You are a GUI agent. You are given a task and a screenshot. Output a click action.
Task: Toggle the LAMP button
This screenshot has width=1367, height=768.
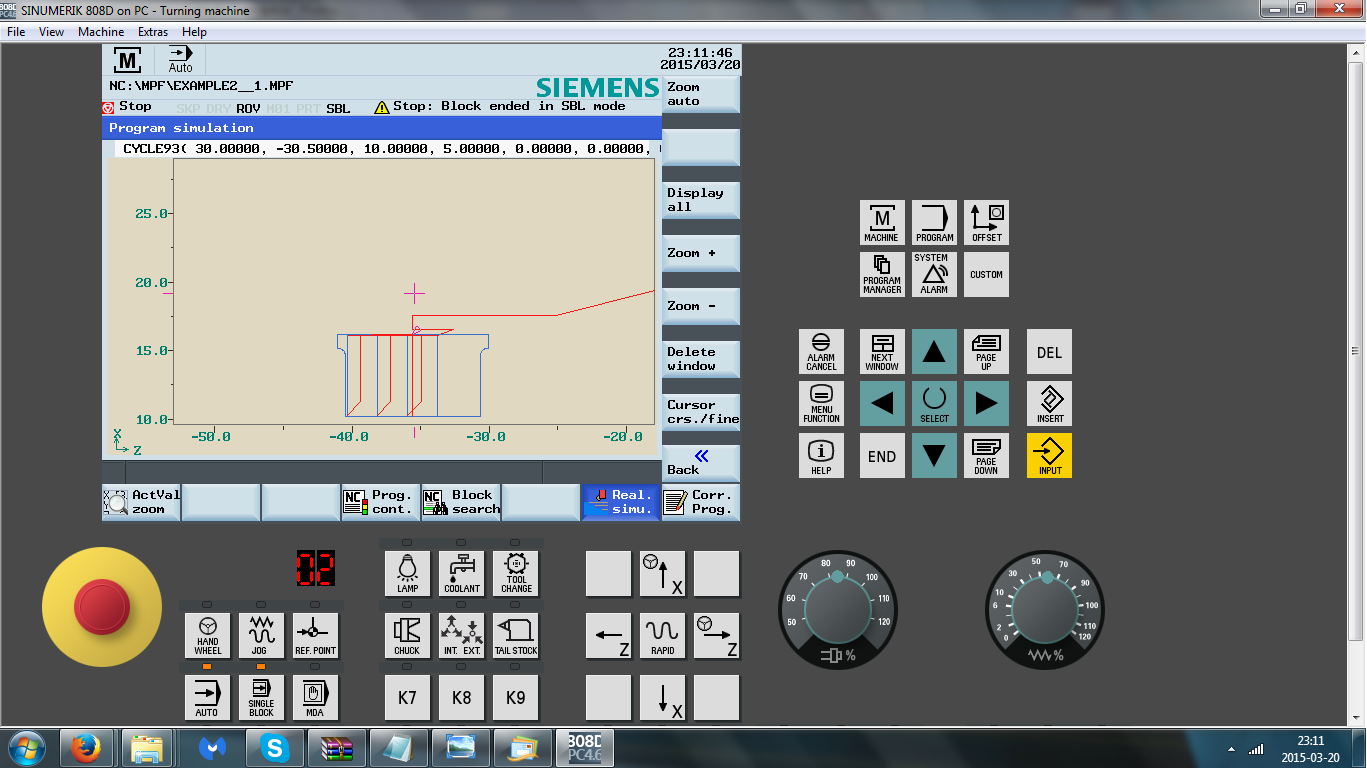(407, 574)
